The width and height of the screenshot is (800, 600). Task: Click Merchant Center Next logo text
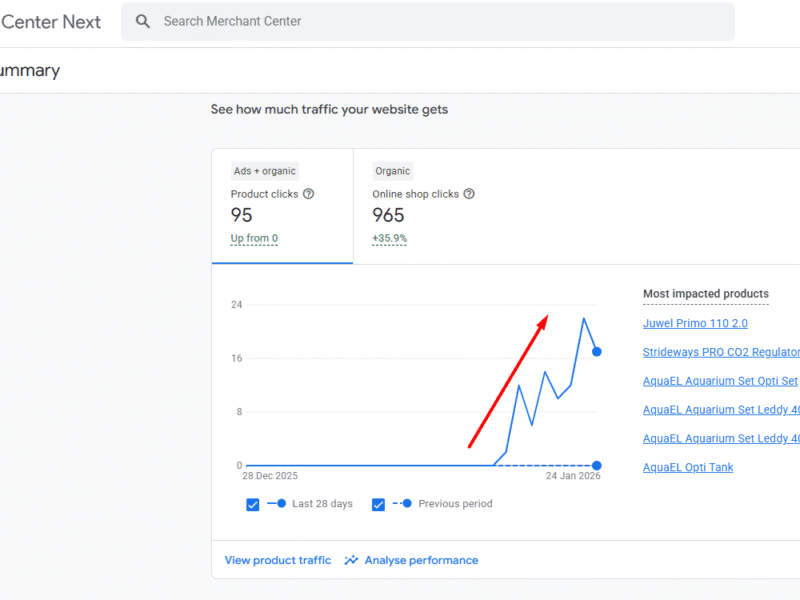[50, 21]
